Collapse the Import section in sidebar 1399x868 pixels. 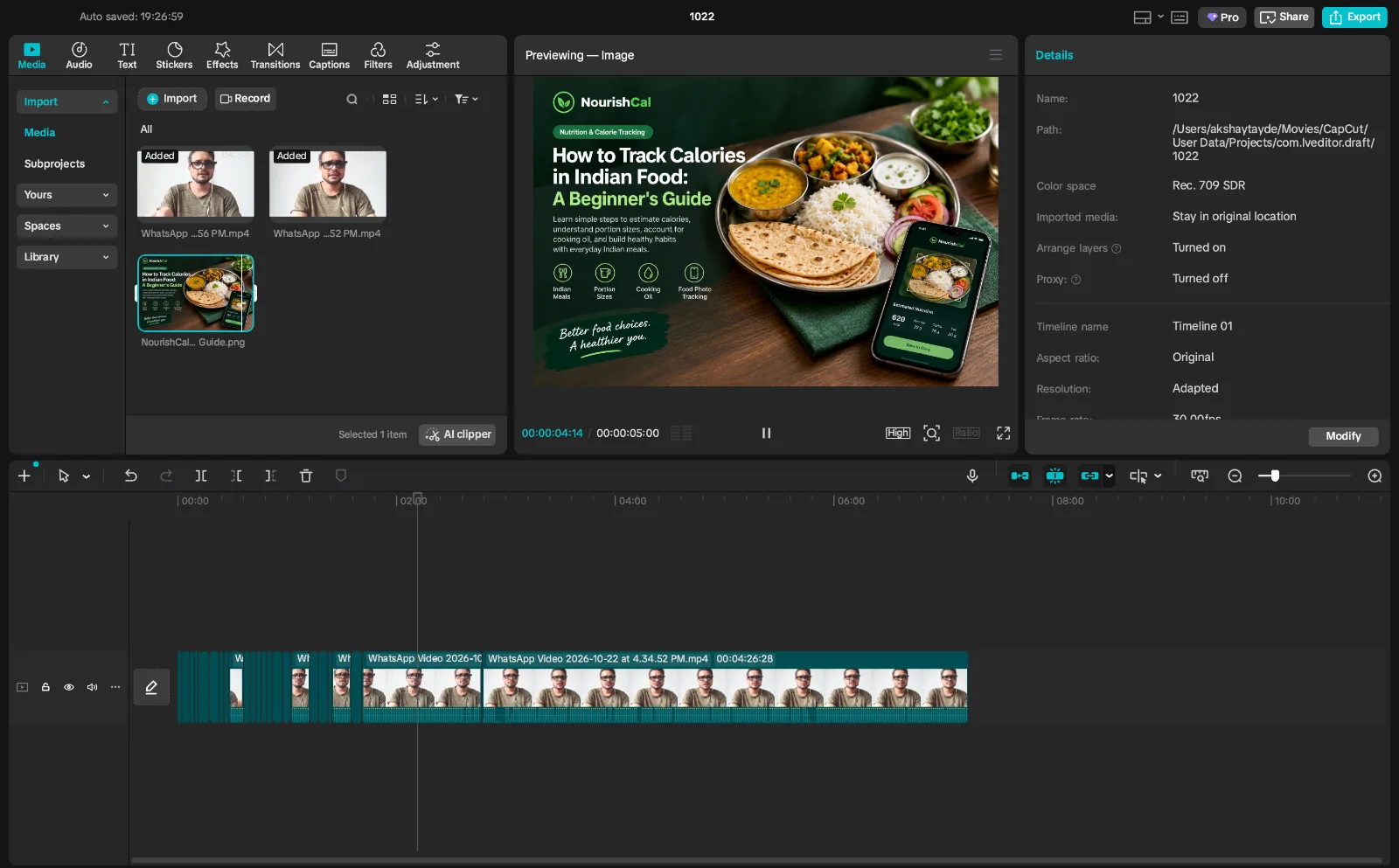point(66,101)
